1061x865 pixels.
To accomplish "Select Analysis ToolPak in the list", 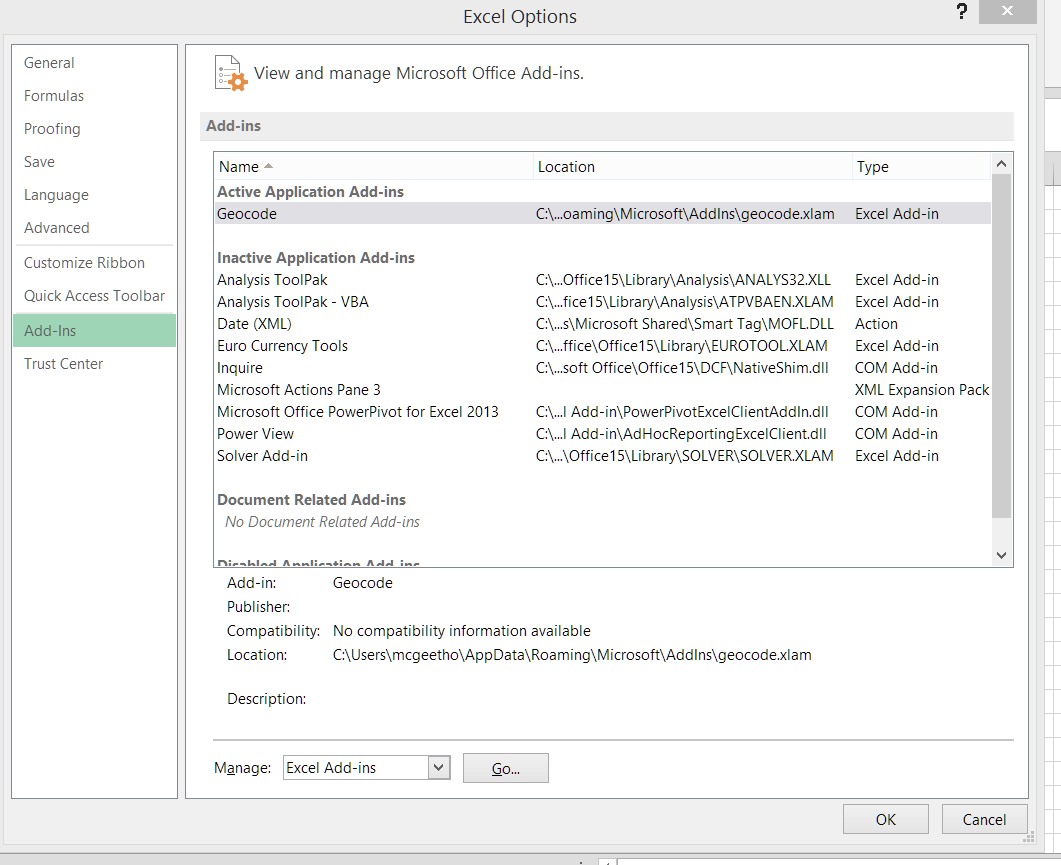I will [272, 280].
